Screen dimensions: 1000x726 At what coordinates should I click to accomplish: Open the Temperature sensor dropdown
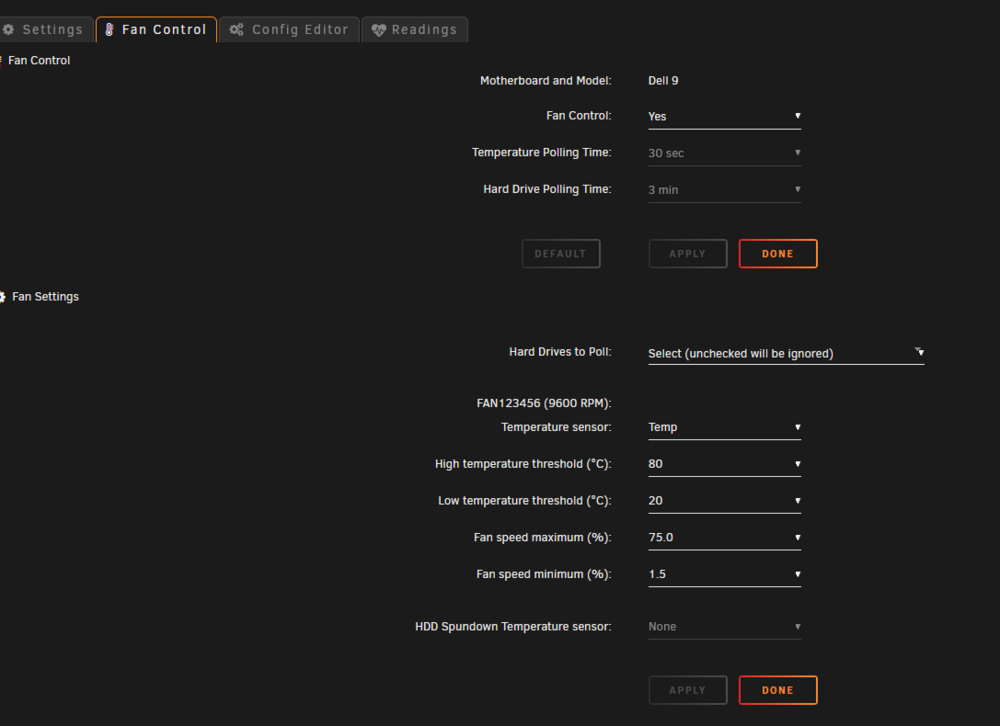click(724, 427)
